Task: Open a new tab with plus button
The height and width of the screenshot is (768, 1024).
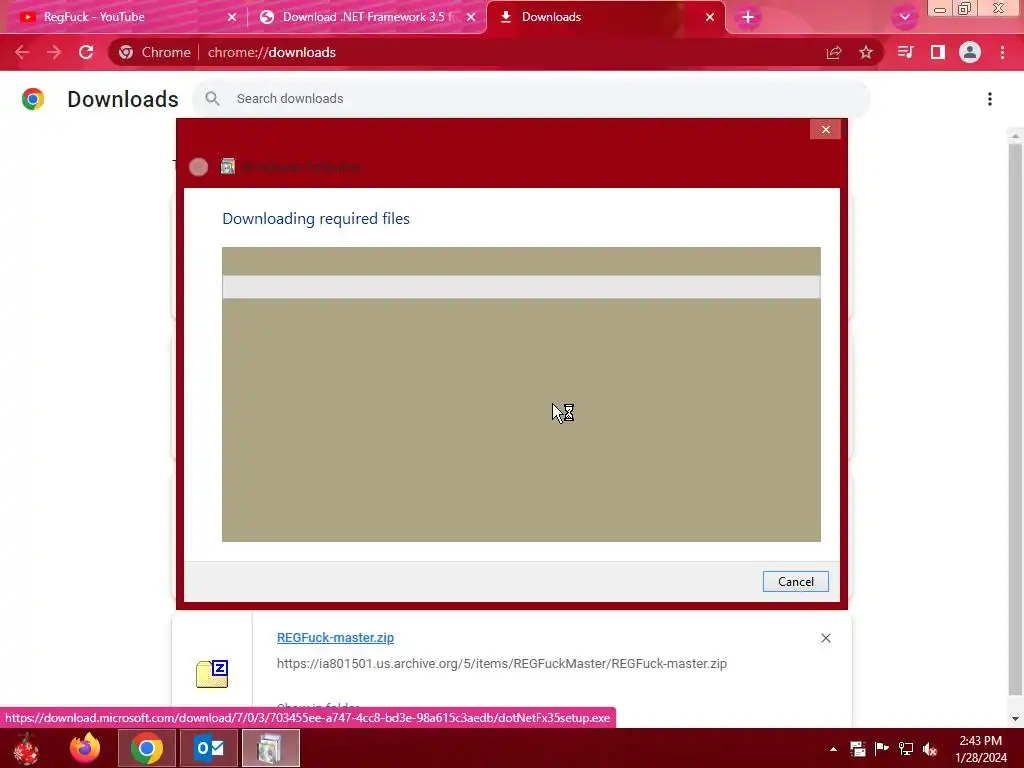Action: [x=748, y=17]
